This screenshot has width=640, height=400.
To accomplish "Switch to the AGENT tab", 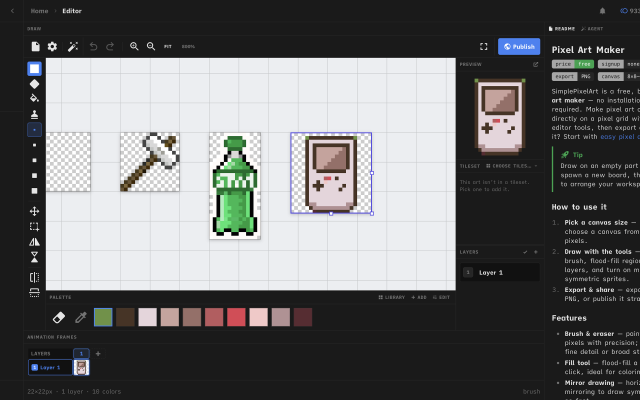I will (x=592, y=29).
